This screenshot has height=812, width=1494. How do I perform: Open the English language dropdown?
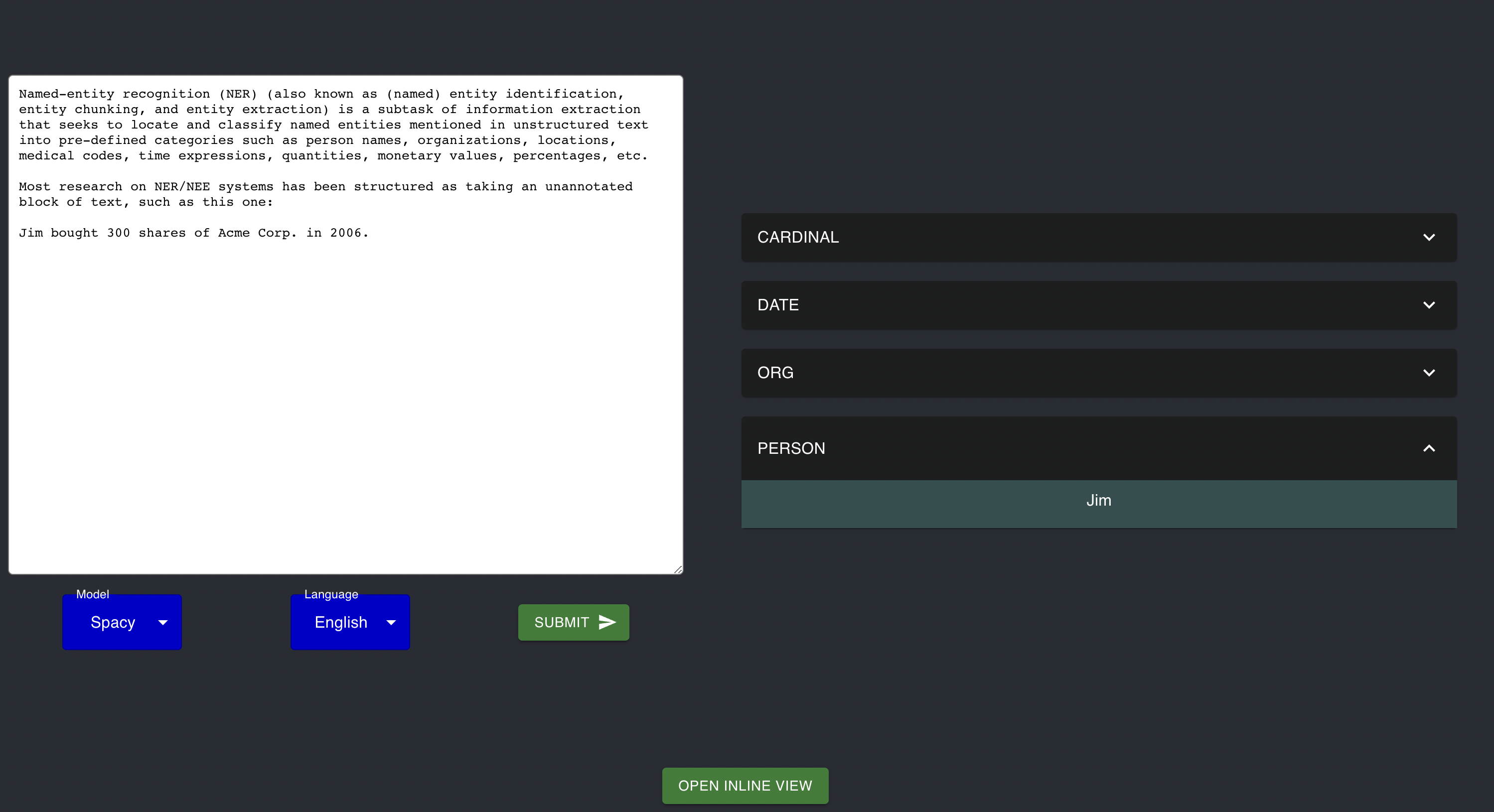(x=341, y=623)
